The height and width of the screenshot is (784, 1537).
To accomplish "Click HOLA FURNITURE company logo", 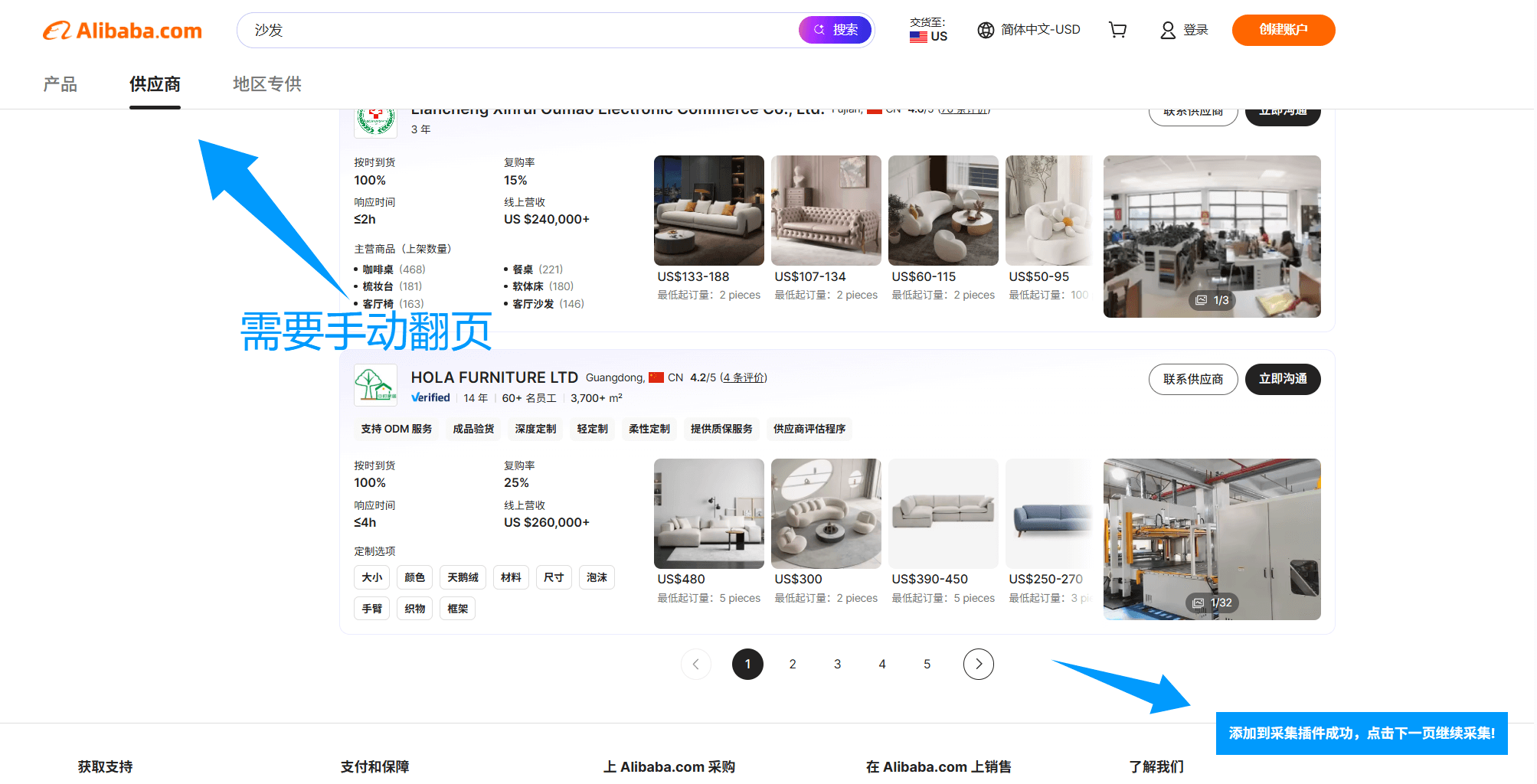I will pos(375,384).
